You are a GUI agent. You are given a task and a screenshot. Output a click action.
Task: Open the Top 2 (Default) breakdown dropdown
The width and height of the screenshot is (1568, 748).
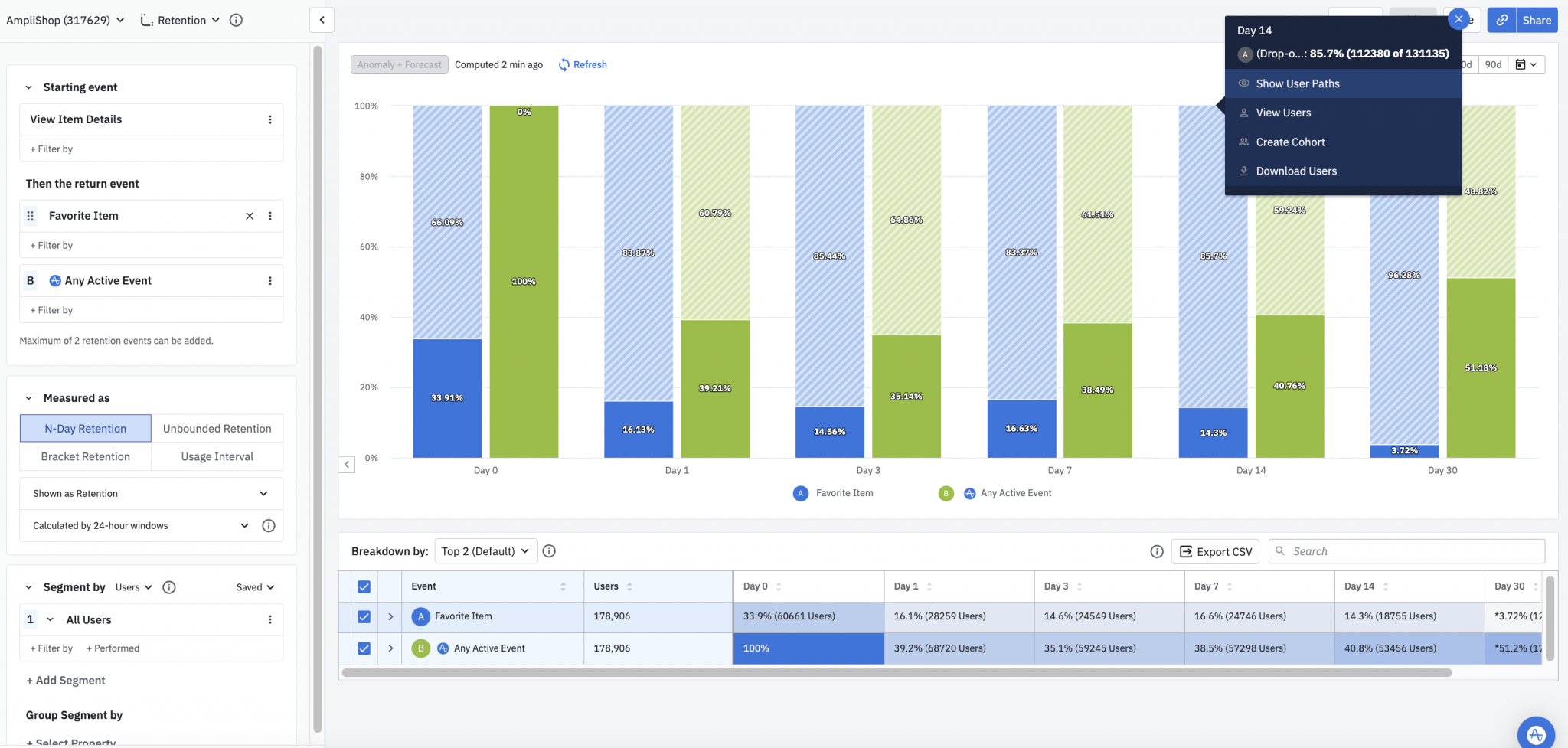click(485, 550)
